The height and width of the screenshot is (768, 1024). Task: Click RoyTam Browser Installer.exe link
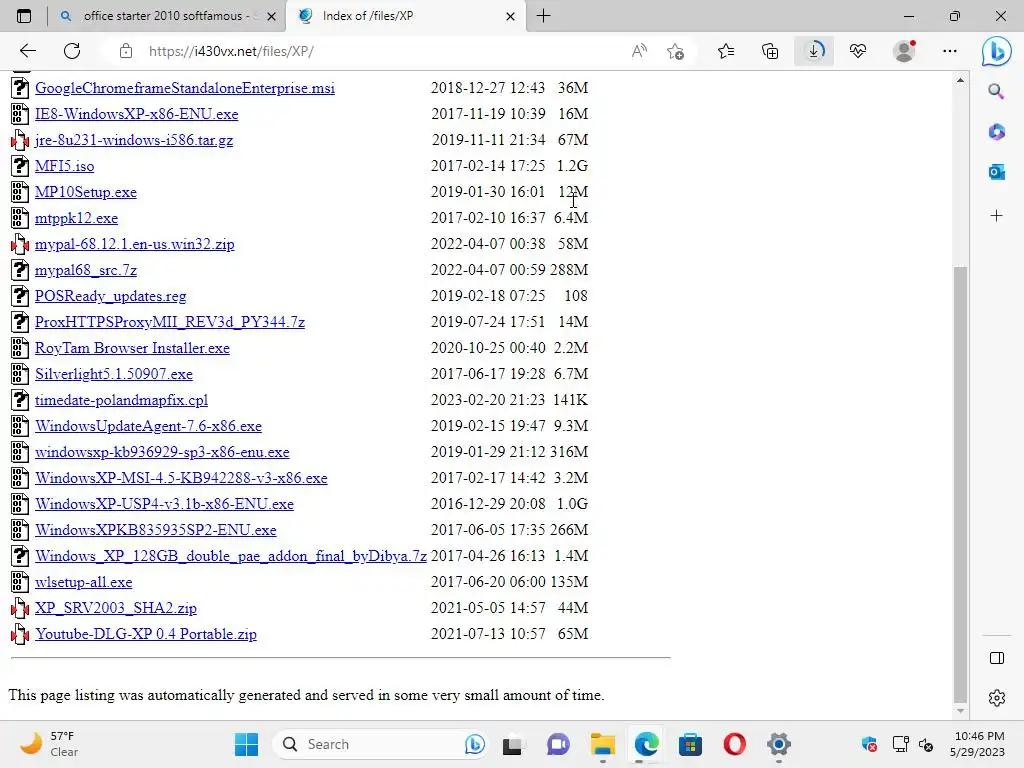pos(133,348)
